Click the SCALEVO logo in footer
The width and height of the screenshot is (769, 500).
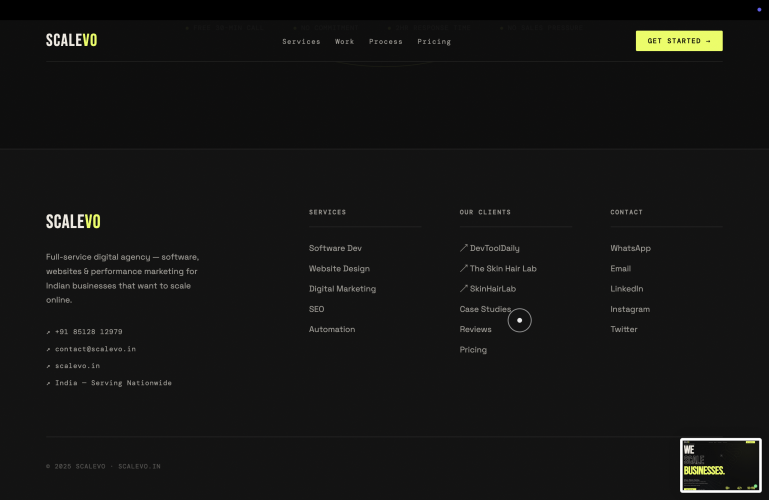(x=73, y=222)
